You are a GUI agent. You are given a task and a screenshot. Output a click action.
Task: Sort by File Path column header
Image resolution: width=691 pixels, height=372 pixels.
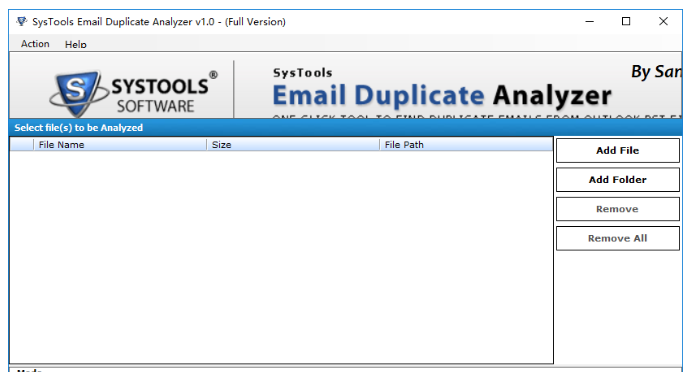pyautogui.click(x=466, y=145)
